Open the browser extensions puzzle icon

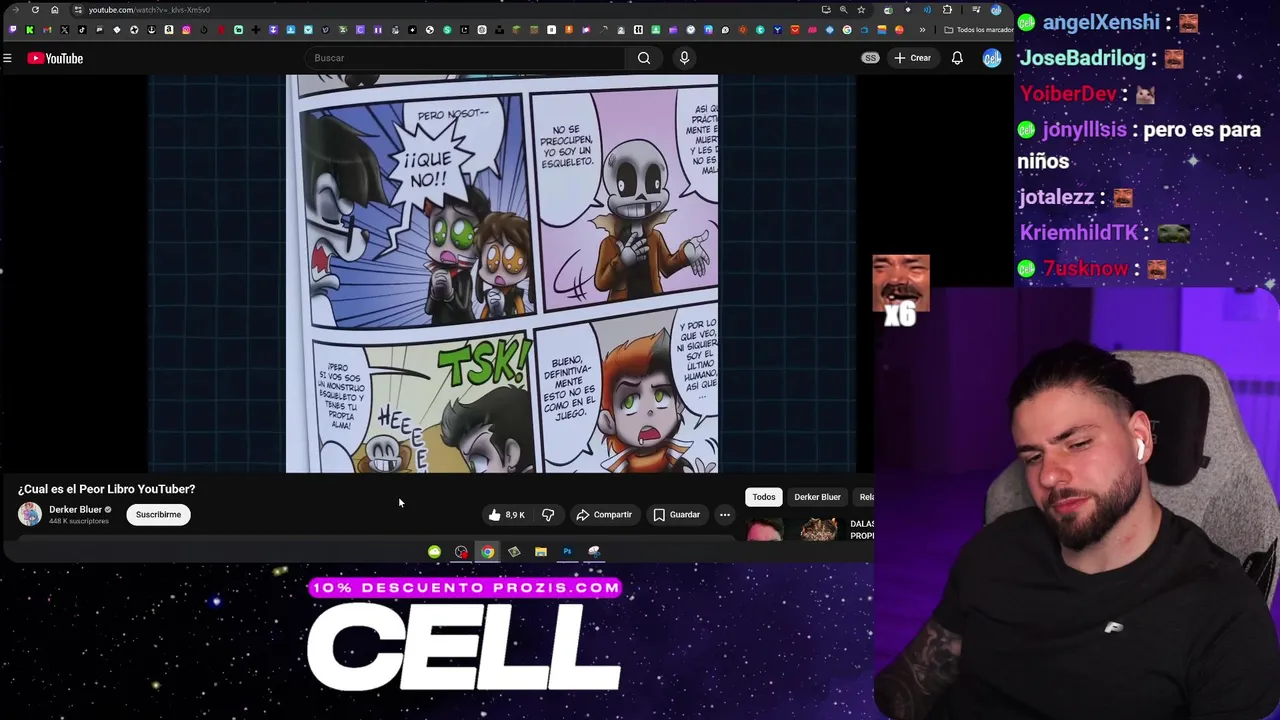947,10
